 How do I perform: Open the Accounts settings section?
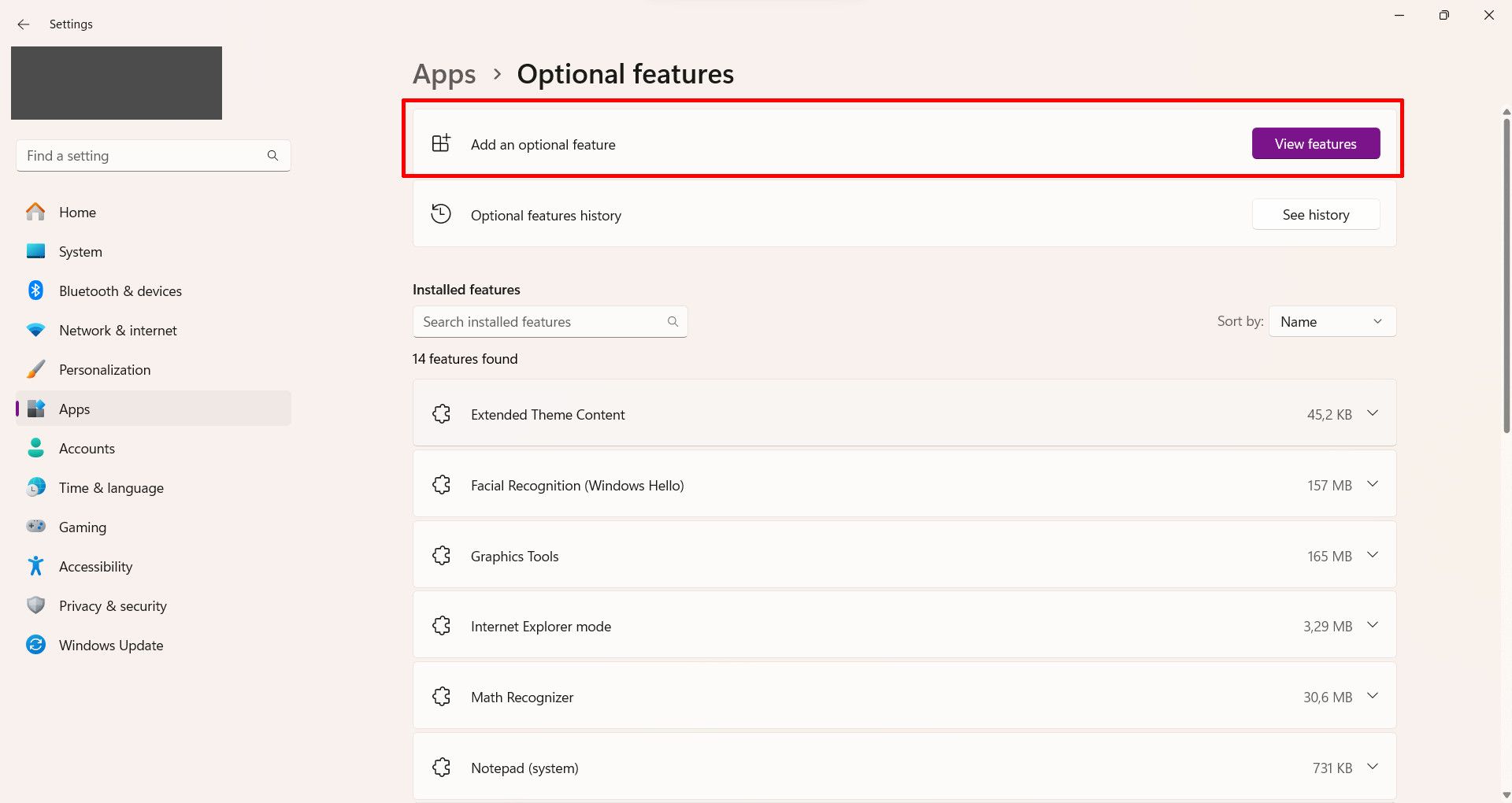pos(87,449)
